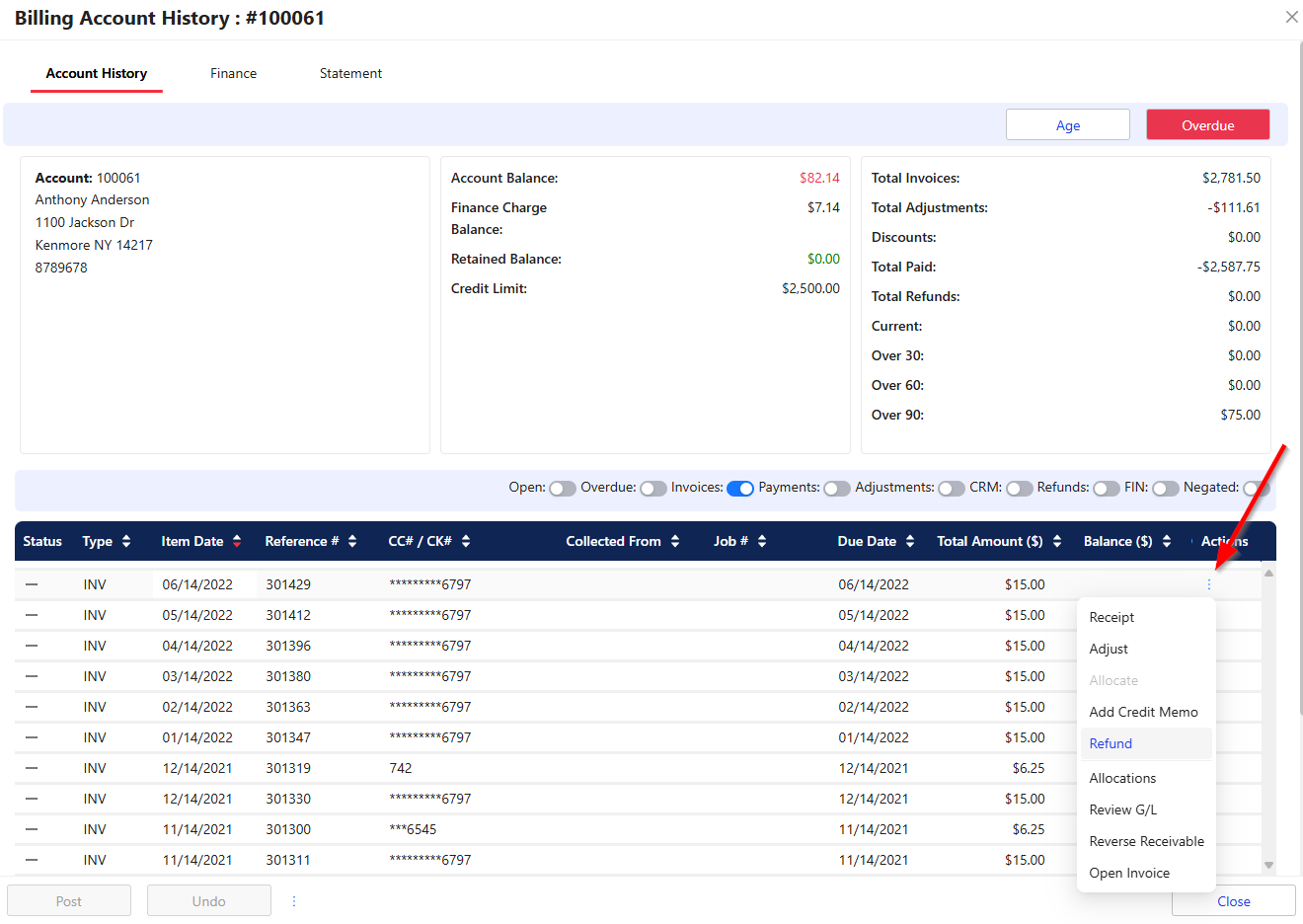Viewport: 1303px width, 924px height.
Task: Enable the Payments filter switch
Action: (x=837, y=489)
